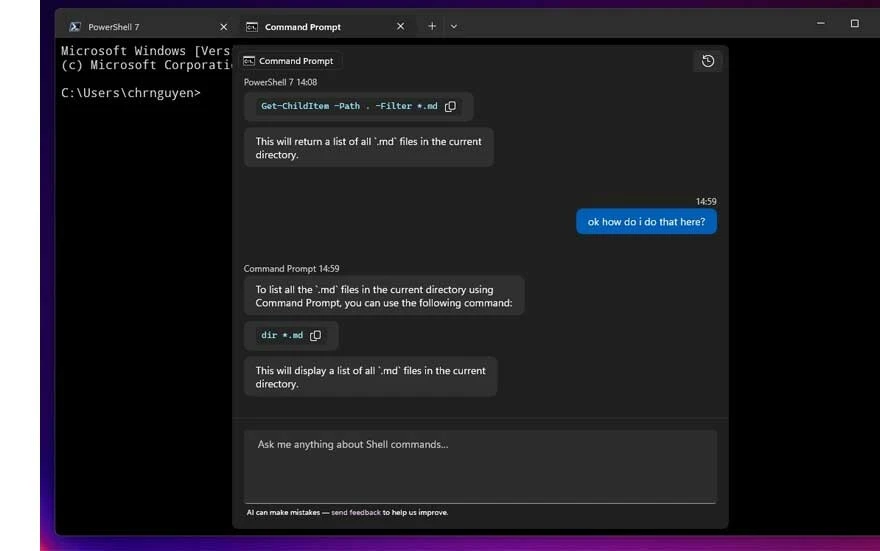Image resolution: width=880 pixels, height=551 pixels.
Task: Switch to the PowerShell 7 tab
Action: click(148, 26)
